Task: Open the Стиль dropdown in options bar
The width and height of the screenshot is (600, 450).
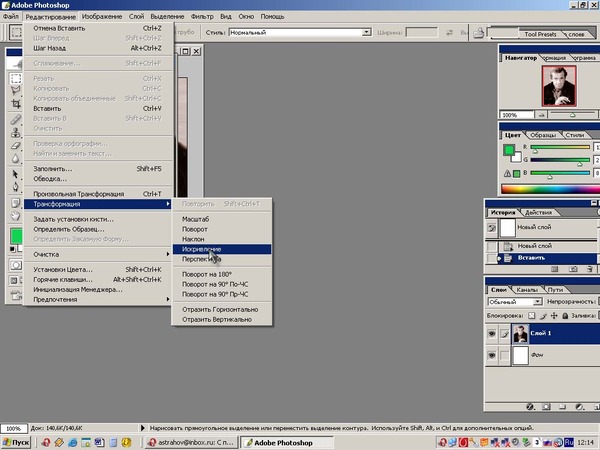Action: pyautogui.click(x=367, y=33)
